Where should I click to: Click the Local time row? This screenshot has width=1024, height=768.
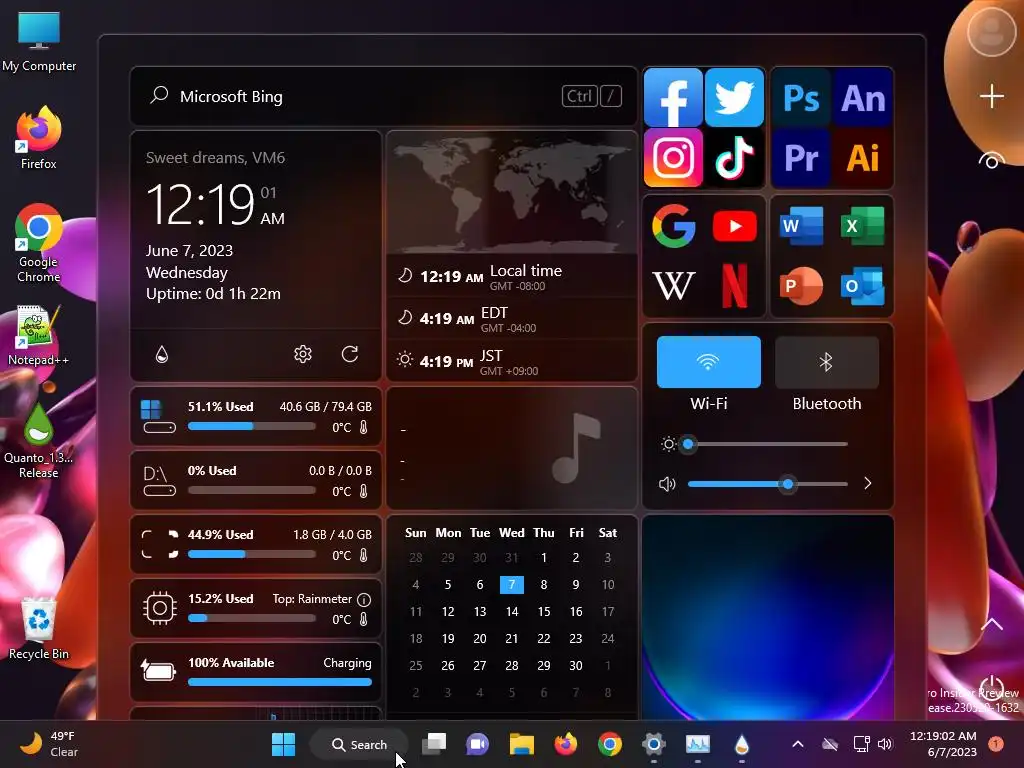tap(512, 277)
